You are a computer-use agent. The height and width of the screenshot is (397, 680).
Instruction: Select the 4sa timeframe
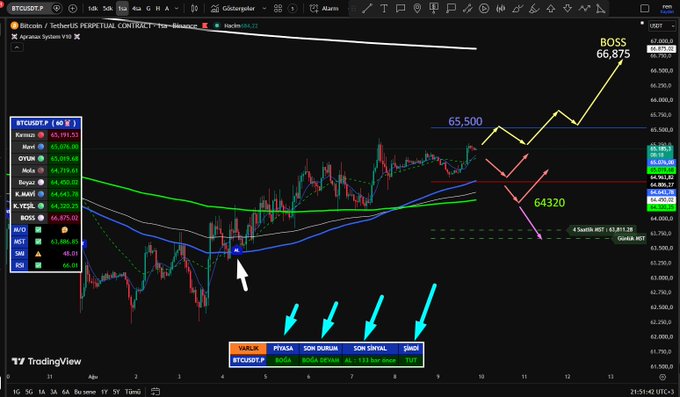pyautogui.click(x=137, y=8)
